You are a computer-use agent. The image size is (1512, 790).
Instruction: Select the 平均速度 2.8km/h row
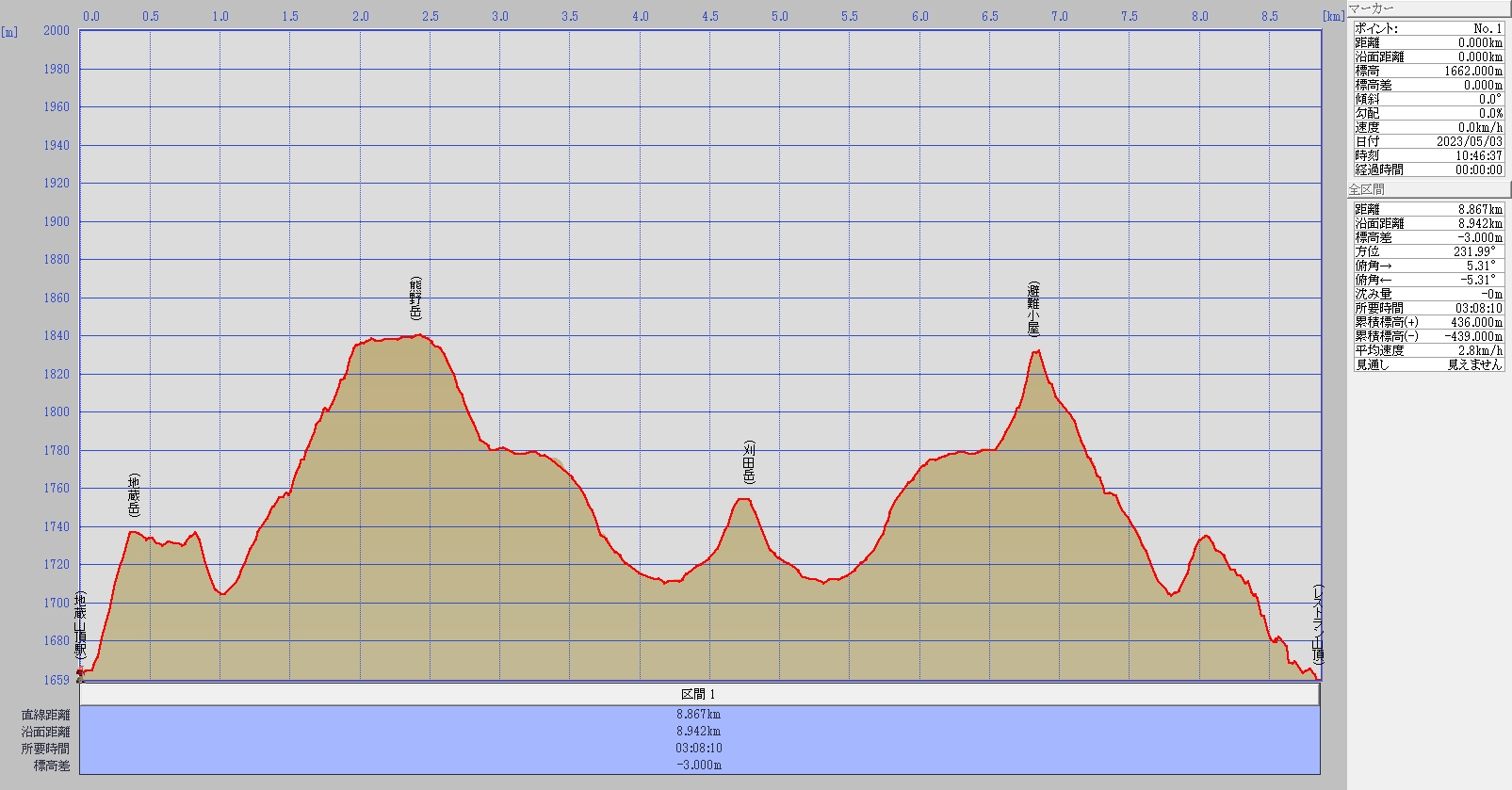click(x=1428, y=350)
